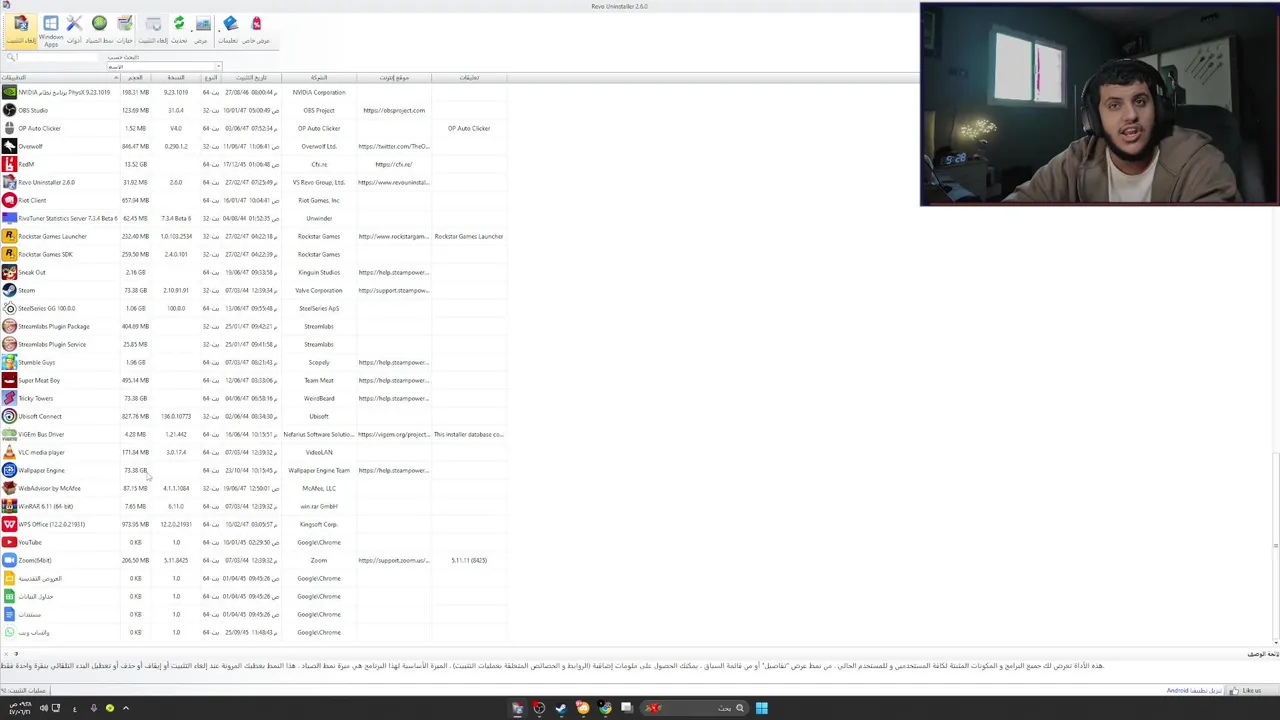Sort by the comments (تعليقات) column header
The width and height of the screenshot is (1280, 720).
[469, 77]
